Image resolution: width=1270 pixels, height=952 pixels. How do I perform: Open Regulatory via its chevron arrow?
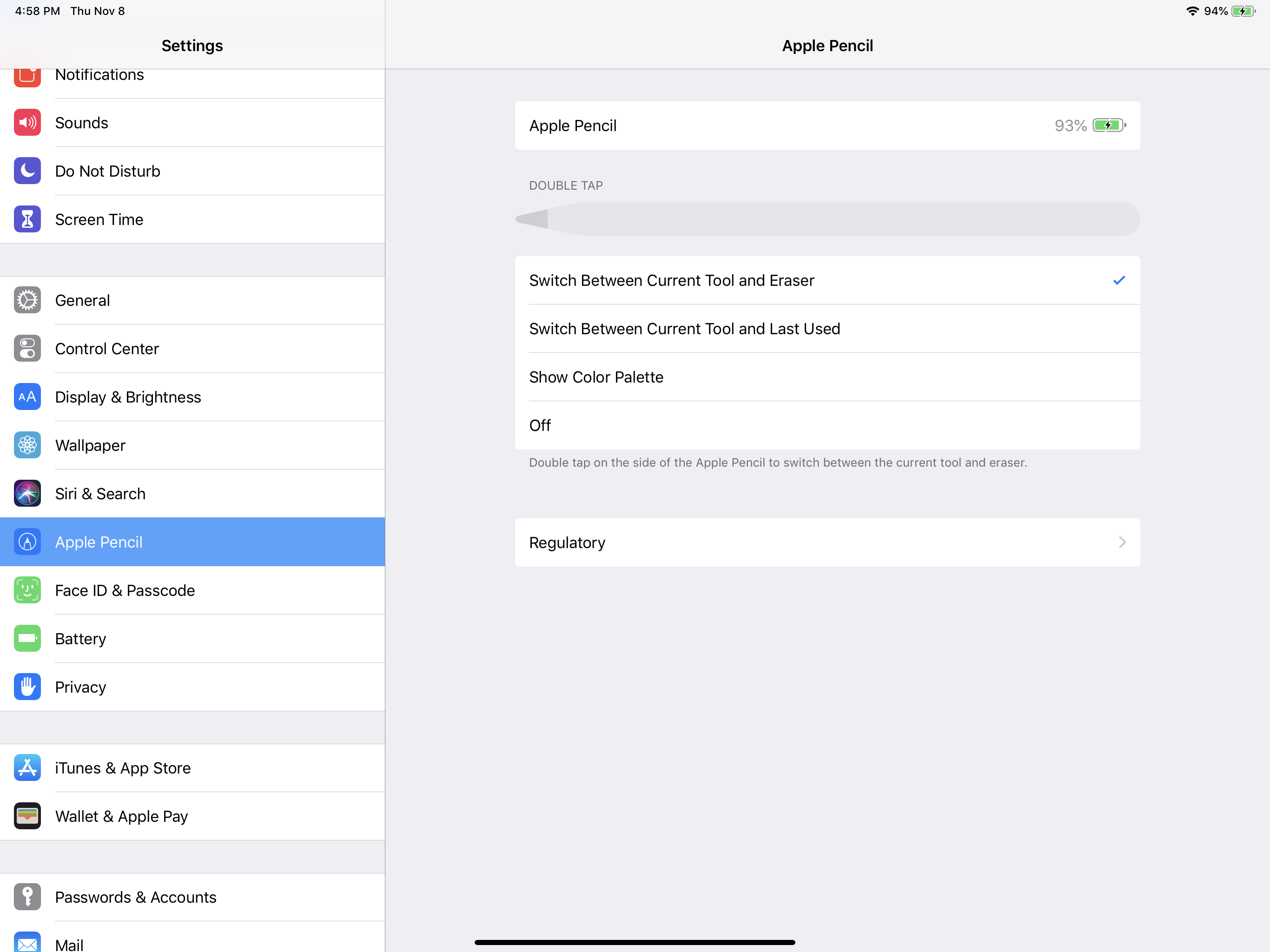[x=1123, y=542]
